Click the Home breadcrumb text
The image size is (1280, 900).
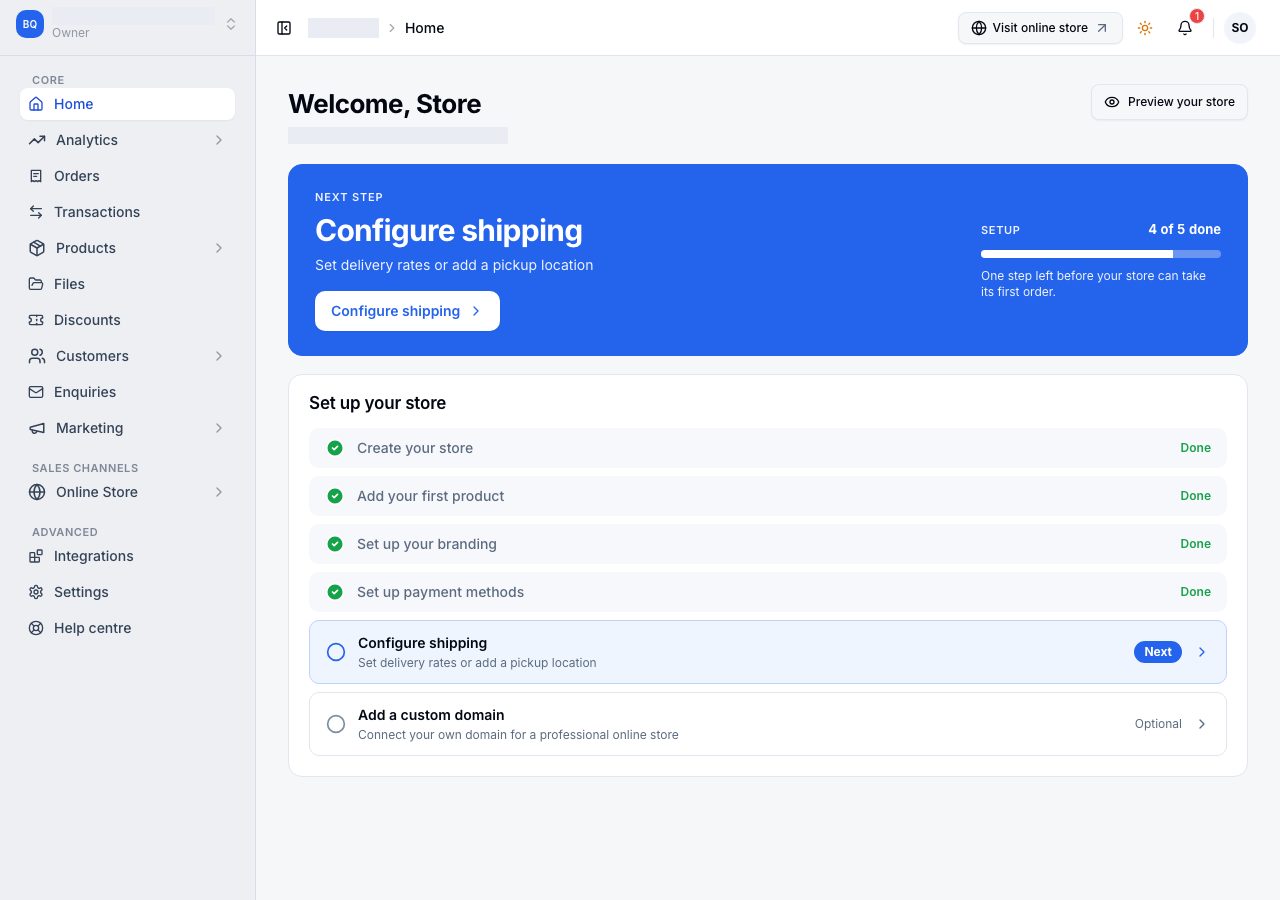[425, 28]
